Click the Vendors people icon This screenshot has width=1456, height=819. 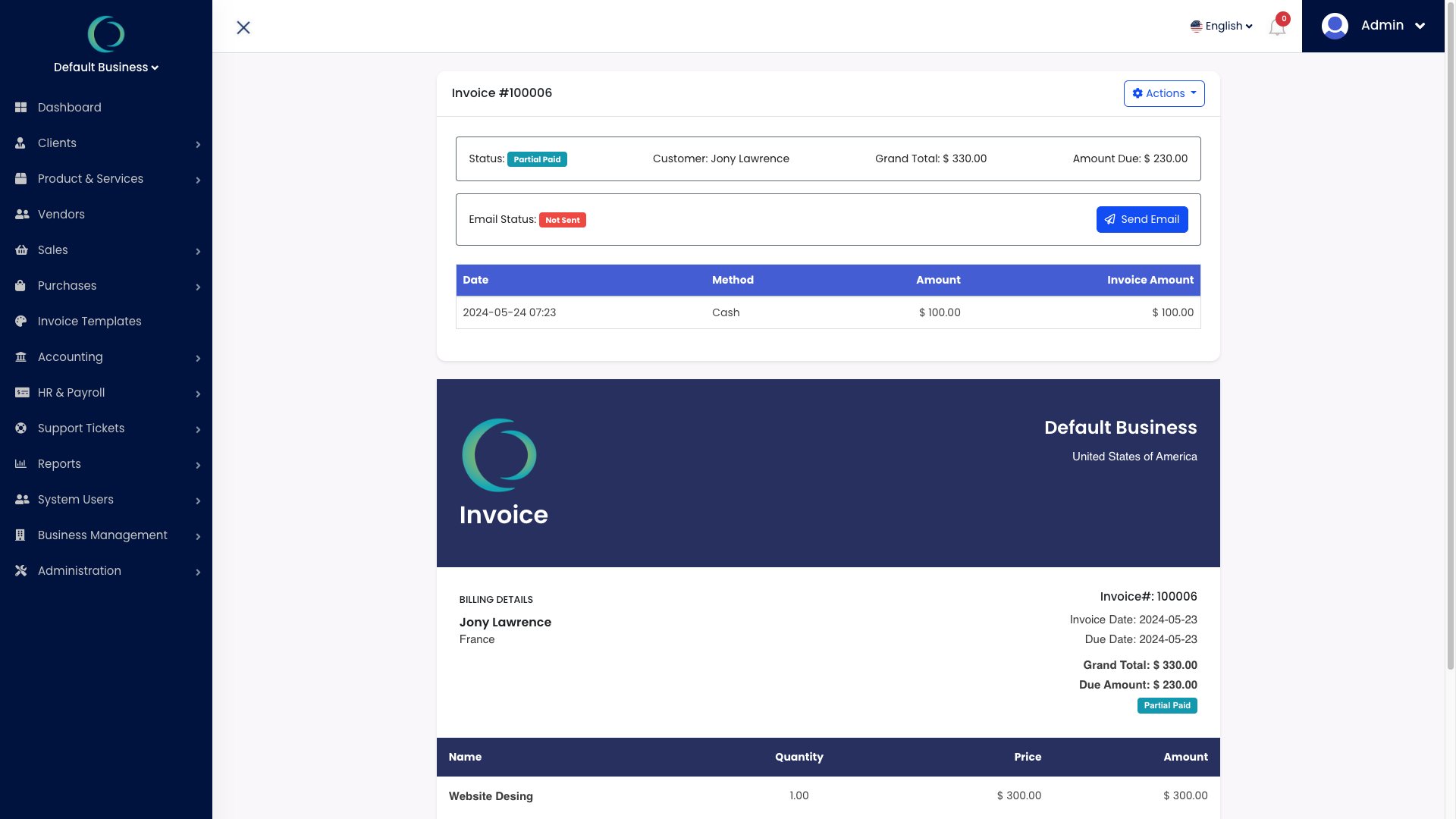tap(22, 215)
